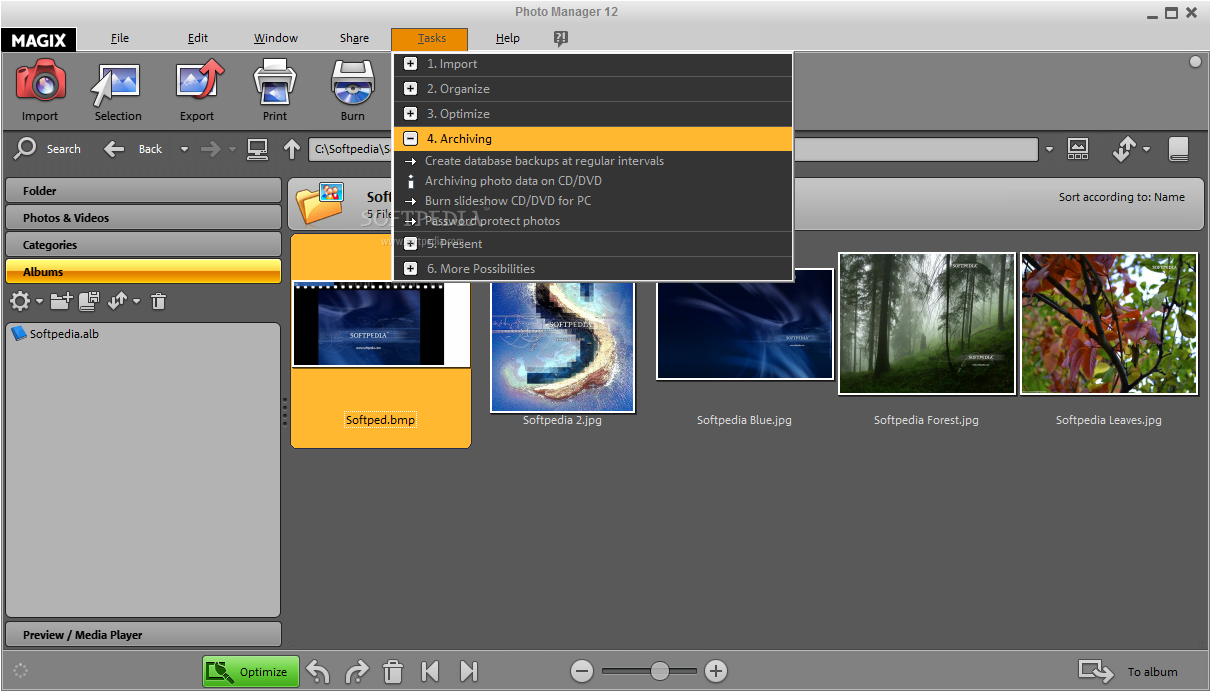Collapse the 4. Archiving task group
This screenshot has width=1211, height=692.
tap(410, 139)
